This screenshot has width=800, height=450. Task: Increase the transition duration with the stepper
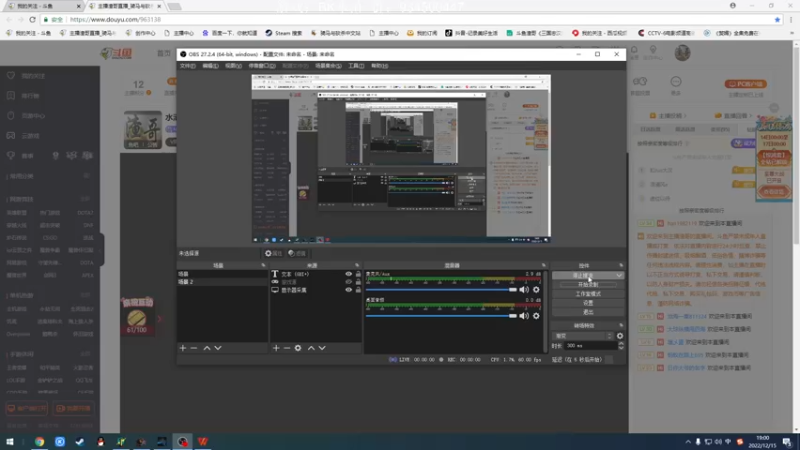pos(621,343)
